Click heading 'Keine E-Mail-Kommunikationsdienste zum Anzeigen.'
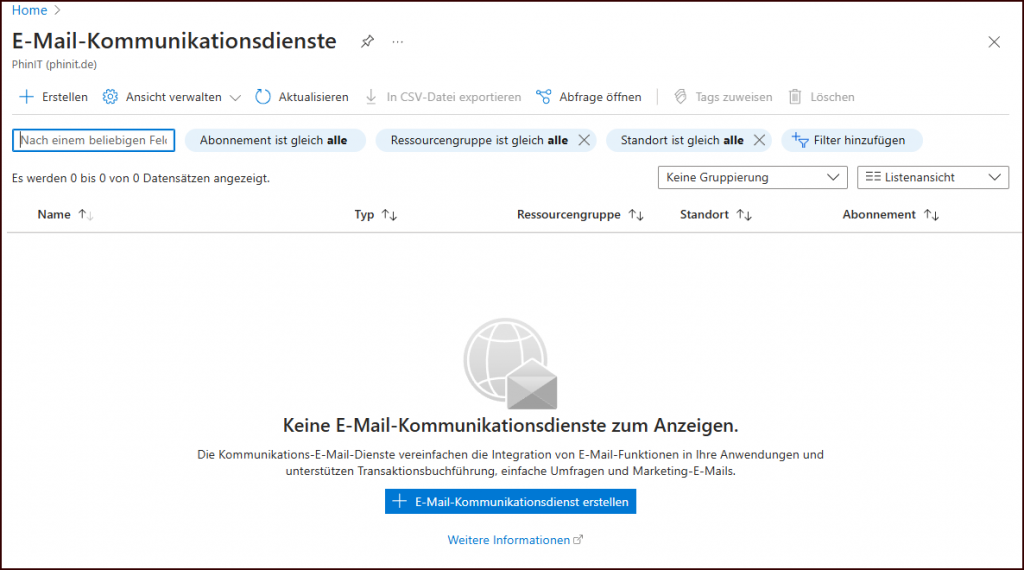The width and height of the screenshot is (1024, 570). 510,426
